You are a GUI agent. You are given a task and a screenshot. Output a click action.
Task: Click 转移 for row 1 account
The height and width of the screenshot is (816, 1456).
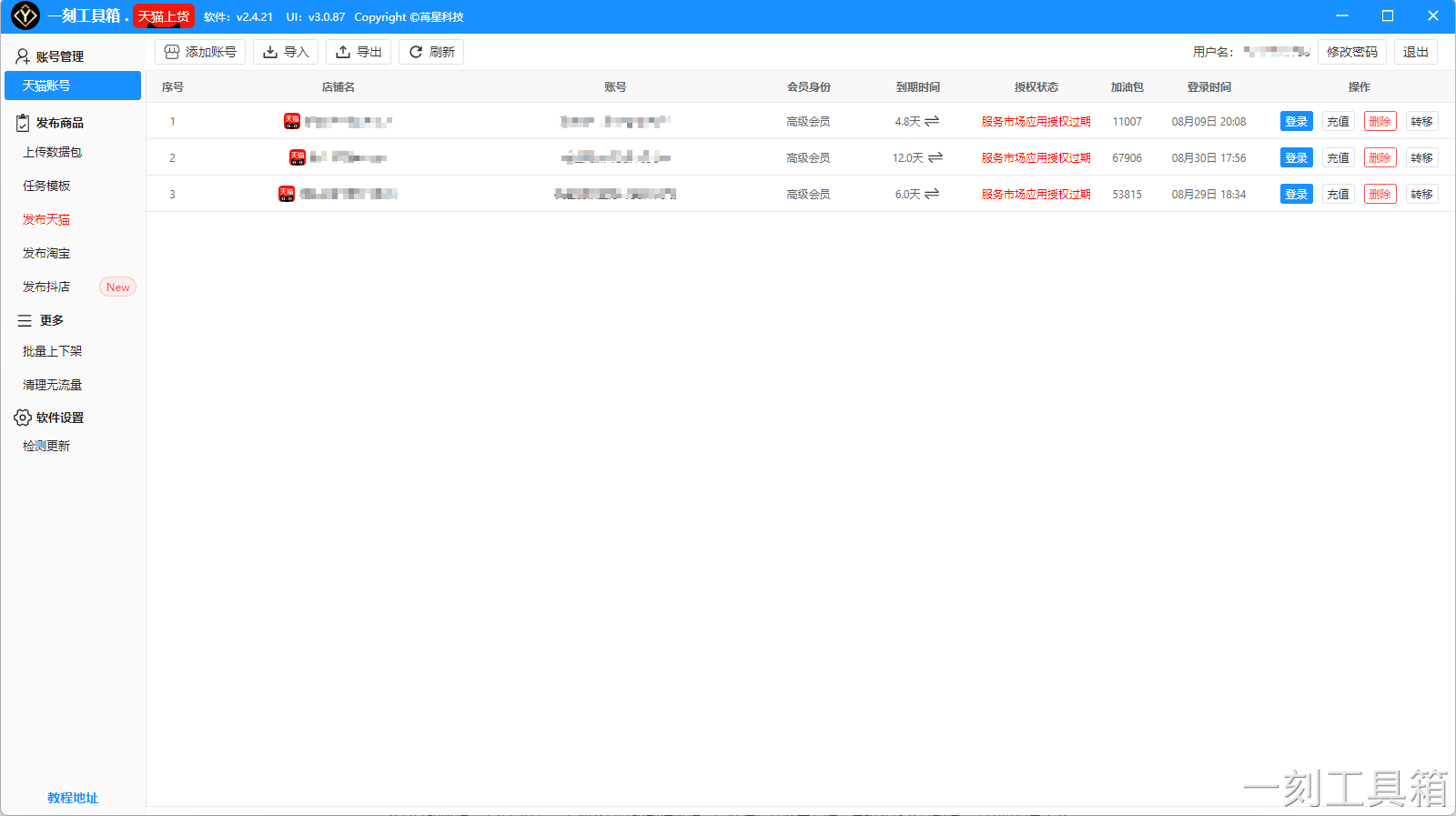[1422, 121]
